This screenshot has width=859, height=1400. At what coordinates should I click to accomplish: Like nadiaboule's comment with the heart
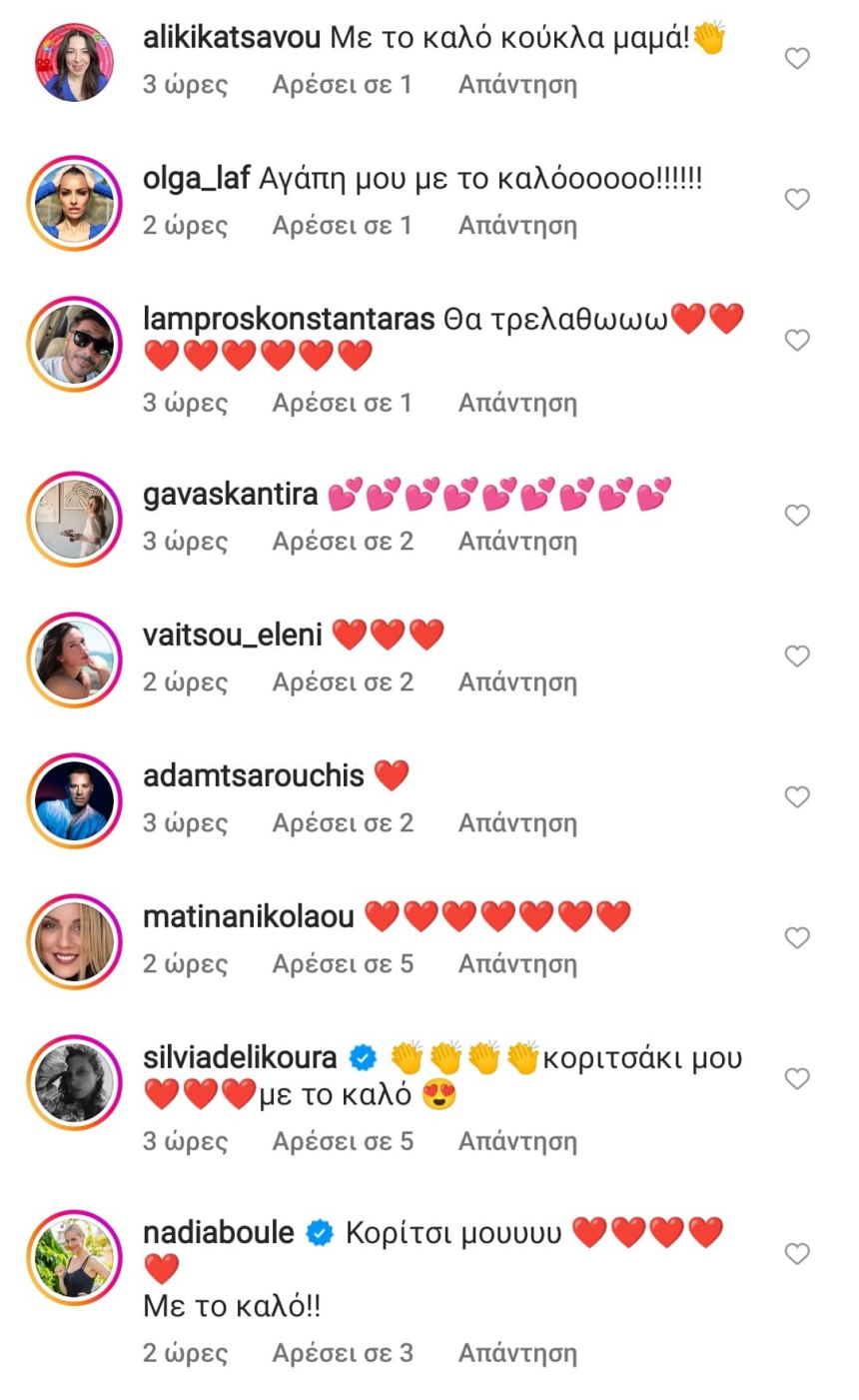click(796, 1254)
